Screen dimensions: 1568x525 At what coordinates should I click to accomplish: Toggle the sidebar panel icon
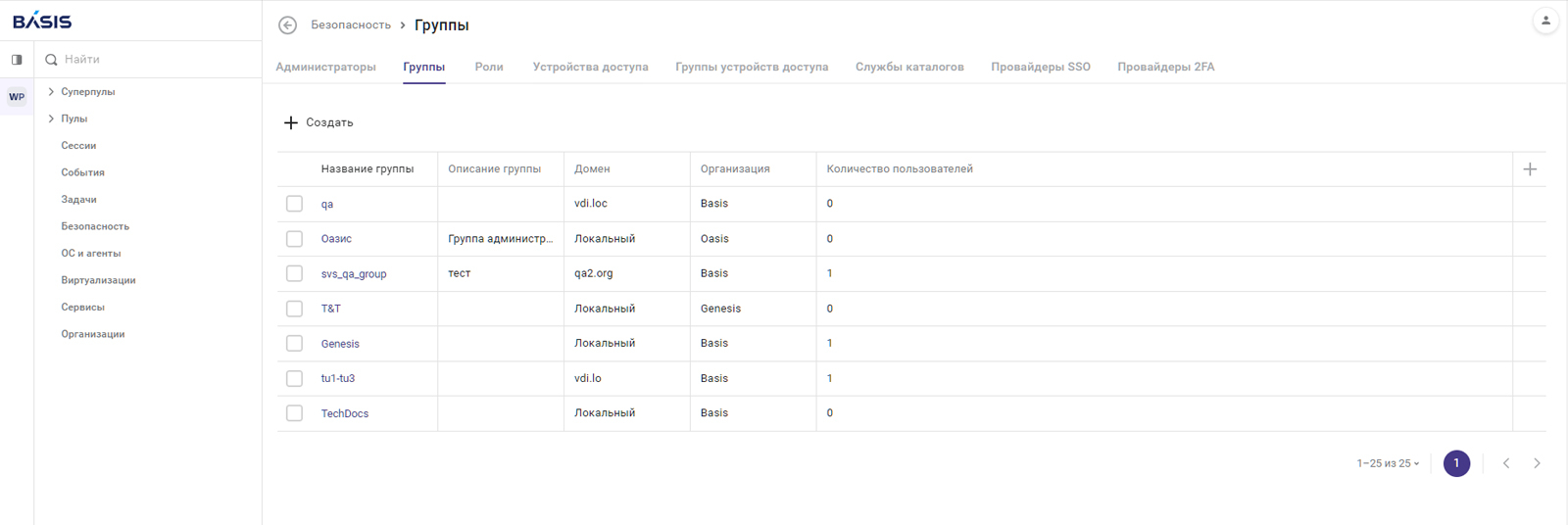coord(17,60)
